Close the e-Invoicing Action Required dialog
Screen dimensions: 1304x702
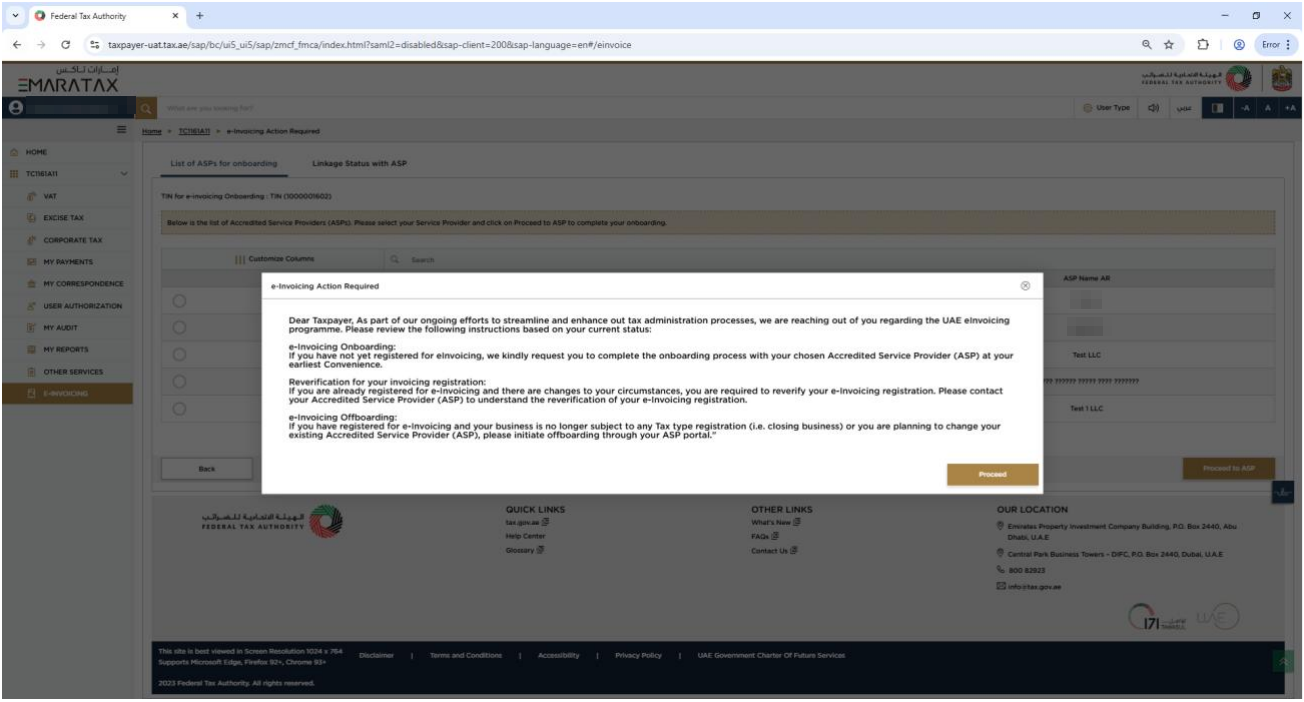[1025, 285]
